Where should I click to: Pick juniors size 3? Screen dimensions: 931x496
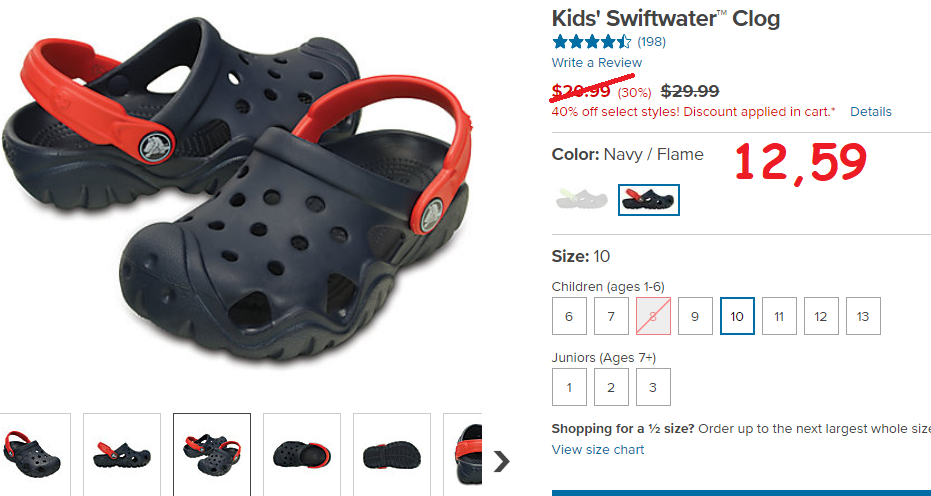click(x=653, y=387)
